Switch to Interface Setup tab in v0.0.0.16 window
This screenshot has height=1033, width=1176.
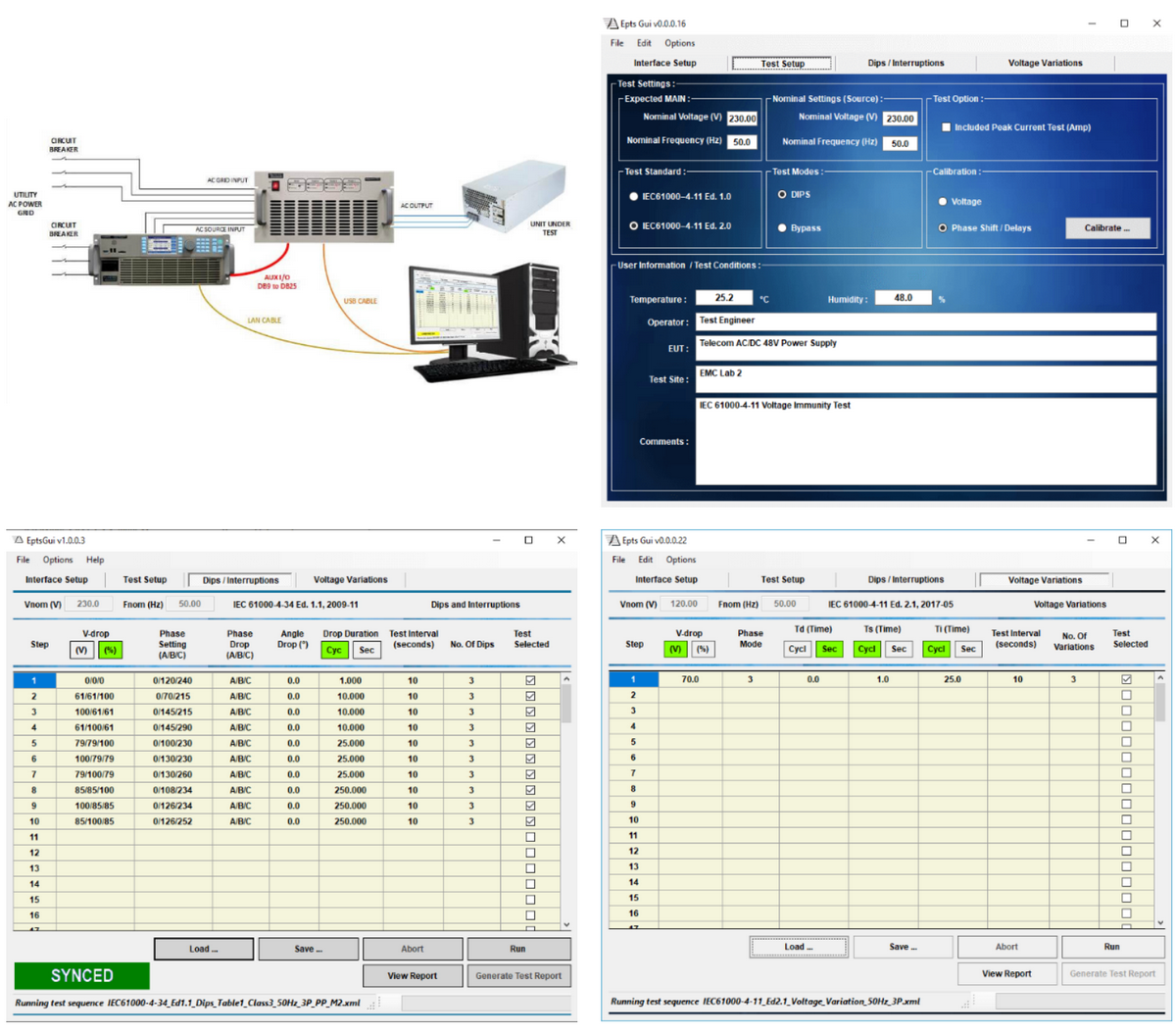664,63
